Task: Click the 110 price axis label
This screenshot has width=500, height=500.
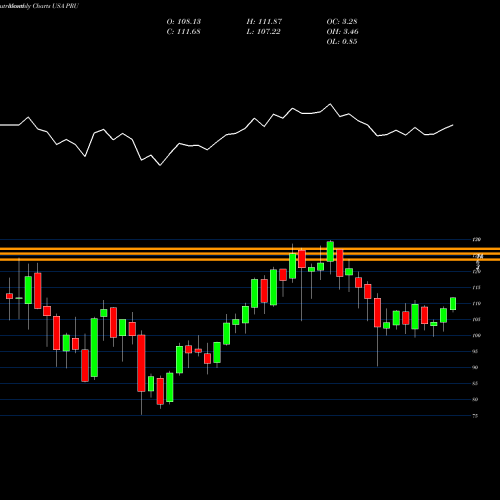Action: point(477,303)
